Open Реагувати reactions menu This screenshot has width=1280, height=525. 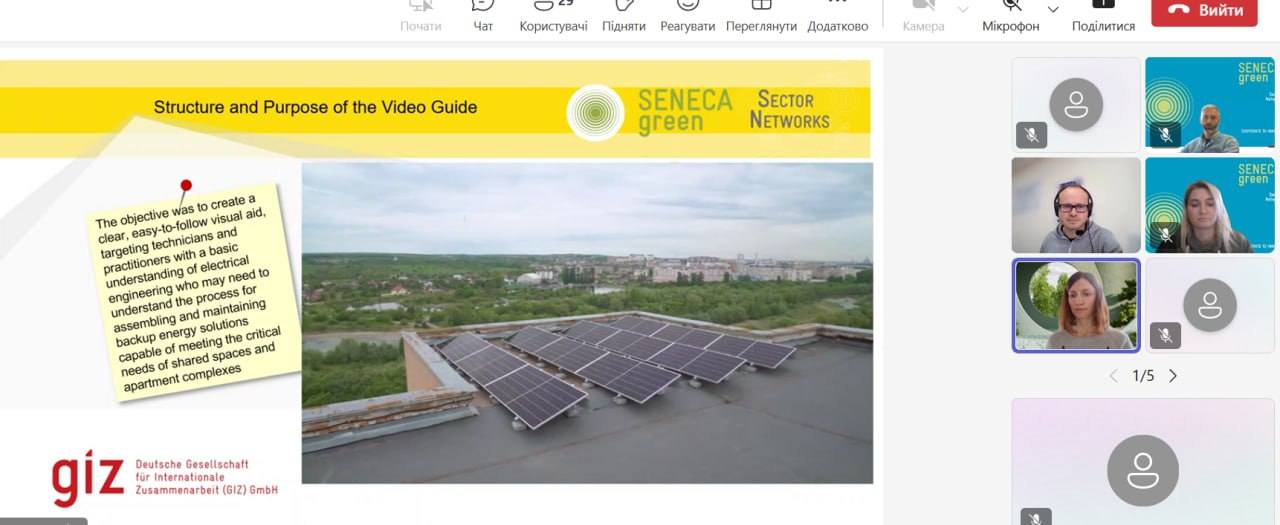[687, 15]
